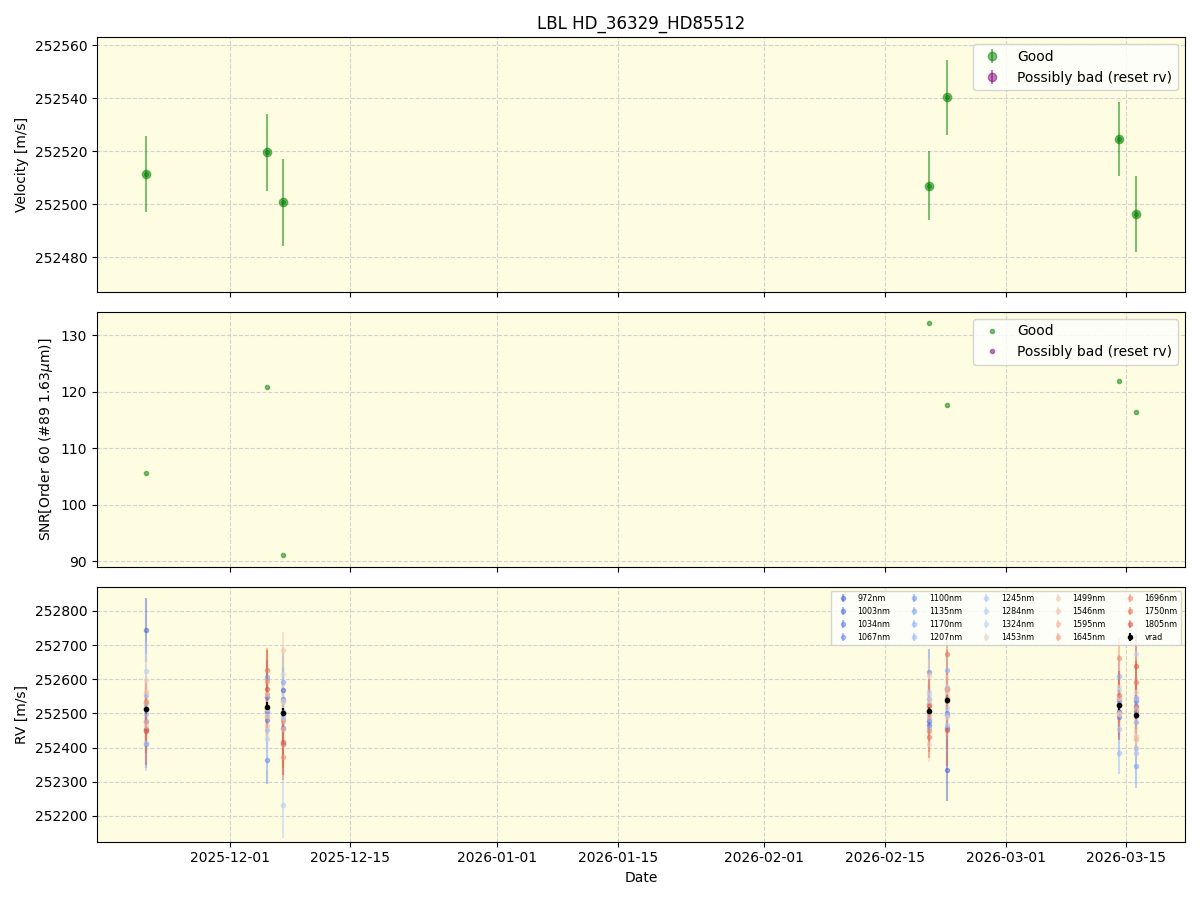
Task: Select the black vrad marker in RV legend
Action: coord(1130,637)
